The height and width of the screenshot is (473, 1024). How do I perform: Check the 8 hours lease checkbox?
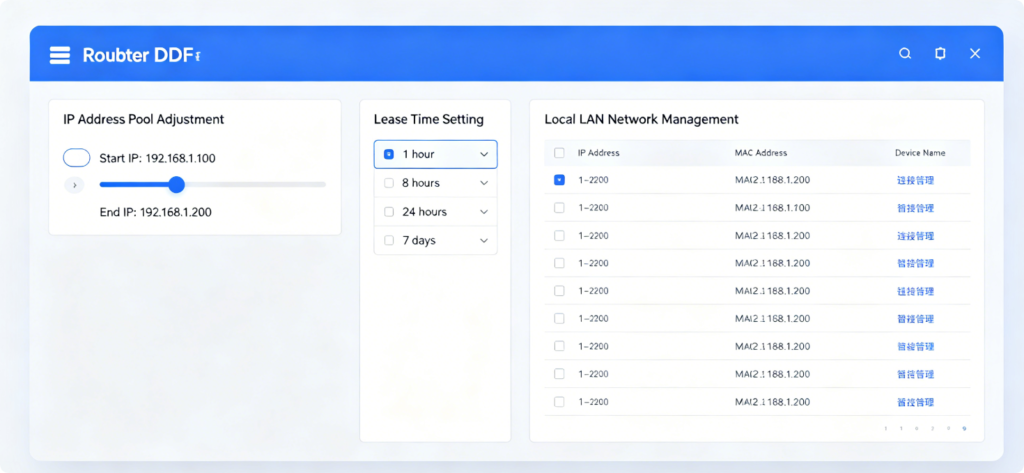click(389, 183)
